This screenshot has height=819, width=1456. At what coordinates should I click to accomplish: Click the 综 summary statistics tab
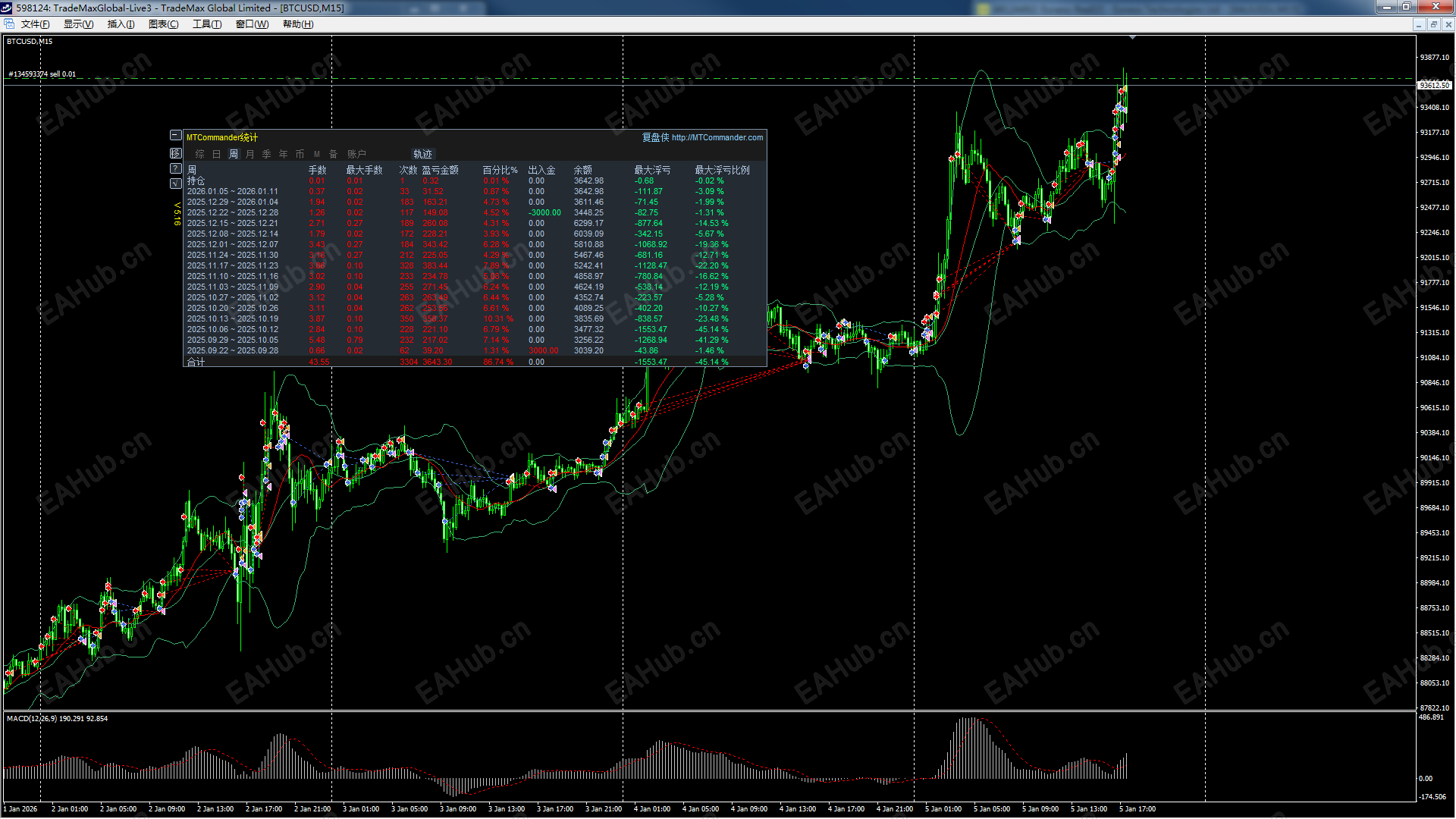[x=200, y=154]
